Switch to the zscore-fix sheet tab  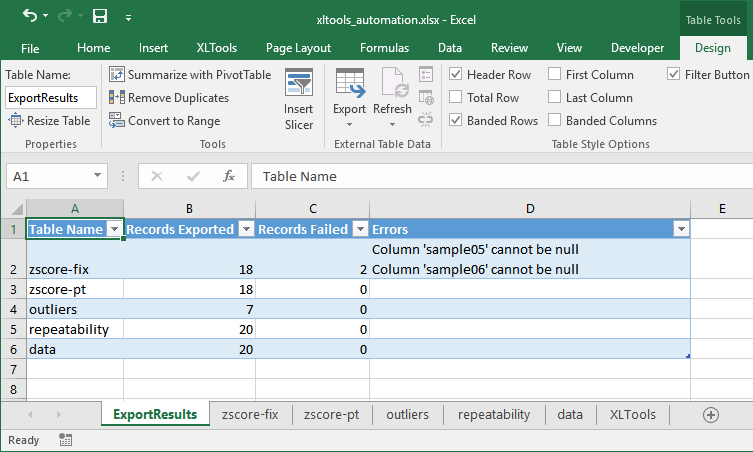point(250,415)
